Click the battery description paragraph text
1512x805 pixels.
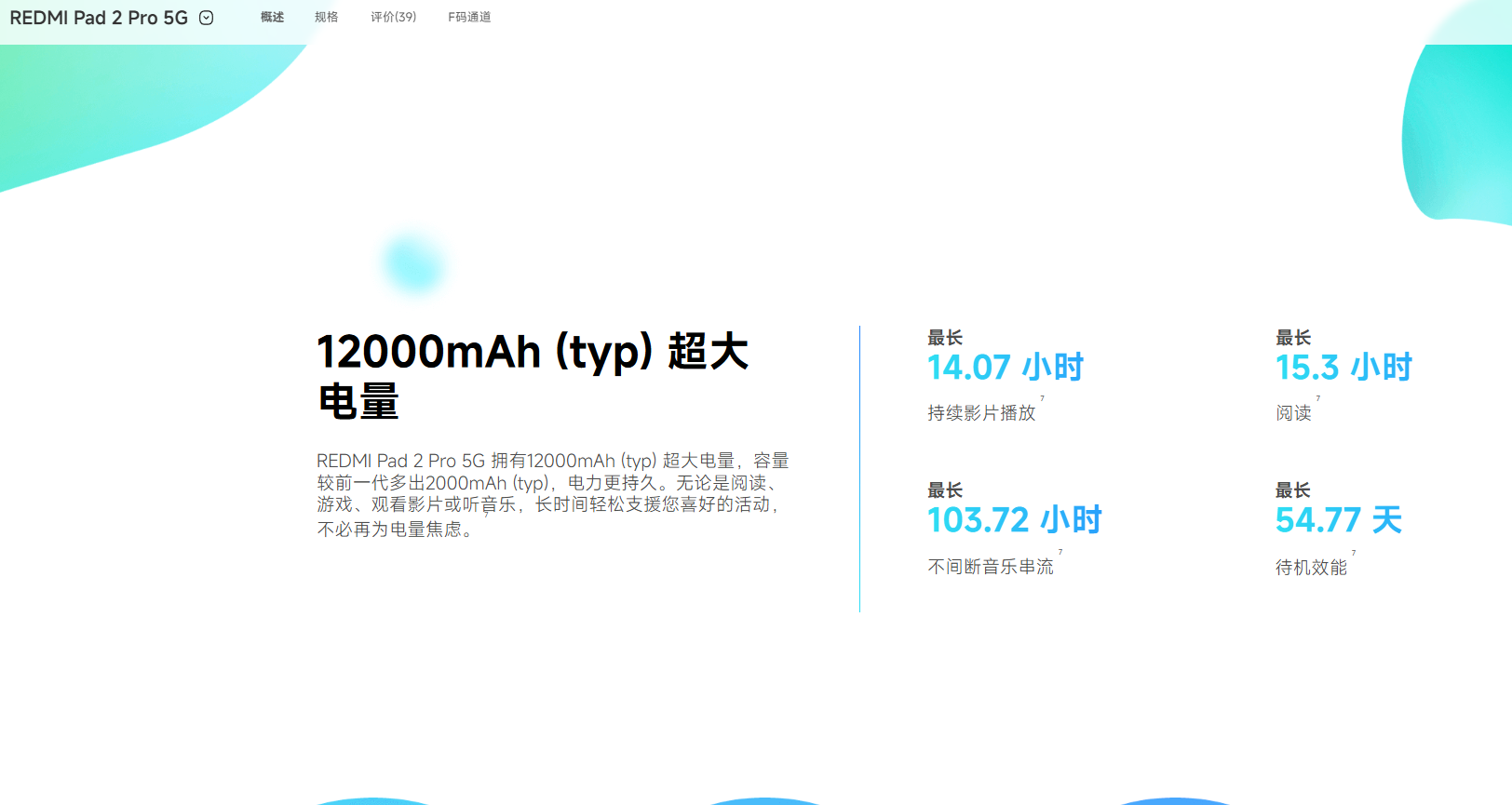552,494
